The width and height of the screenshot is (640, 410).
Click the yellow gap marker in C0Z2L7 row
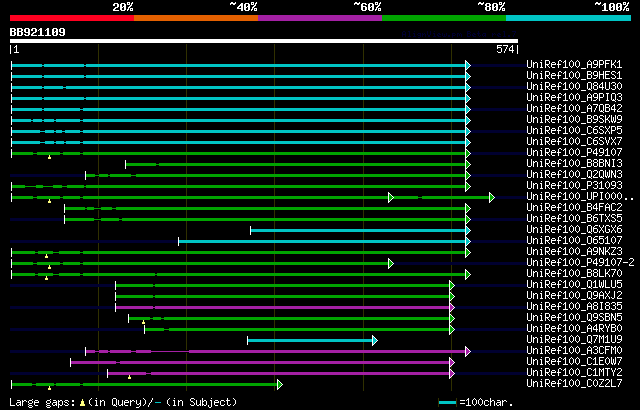[x=49, y=388]
